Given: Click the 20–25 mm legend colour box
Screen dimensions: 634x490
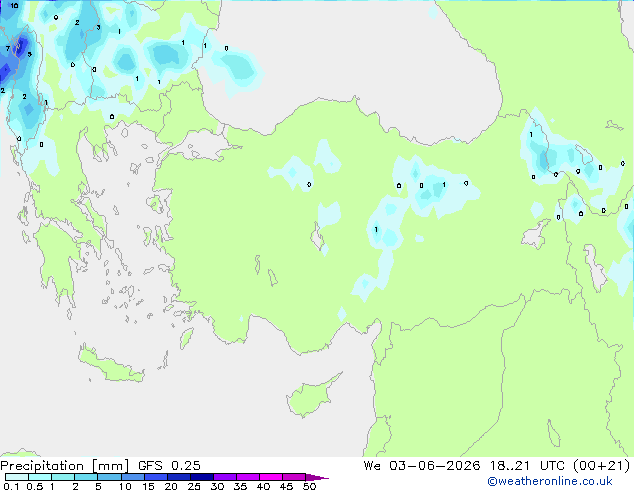Looking at the screenshot, I should (178, 477).
